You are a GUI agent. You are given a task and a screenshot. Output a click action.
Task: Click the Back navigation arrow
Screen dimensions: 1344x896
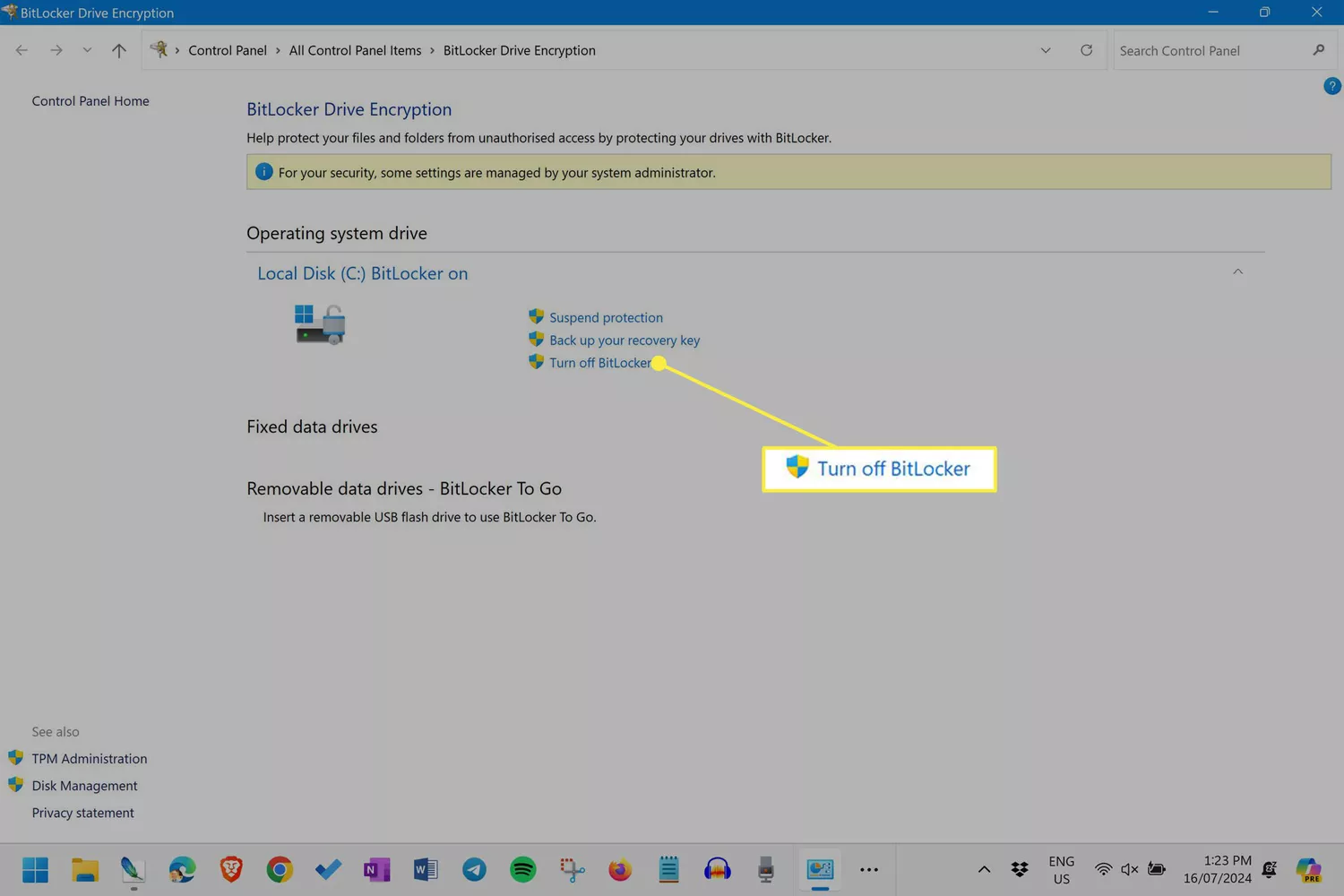pos(22,50)
